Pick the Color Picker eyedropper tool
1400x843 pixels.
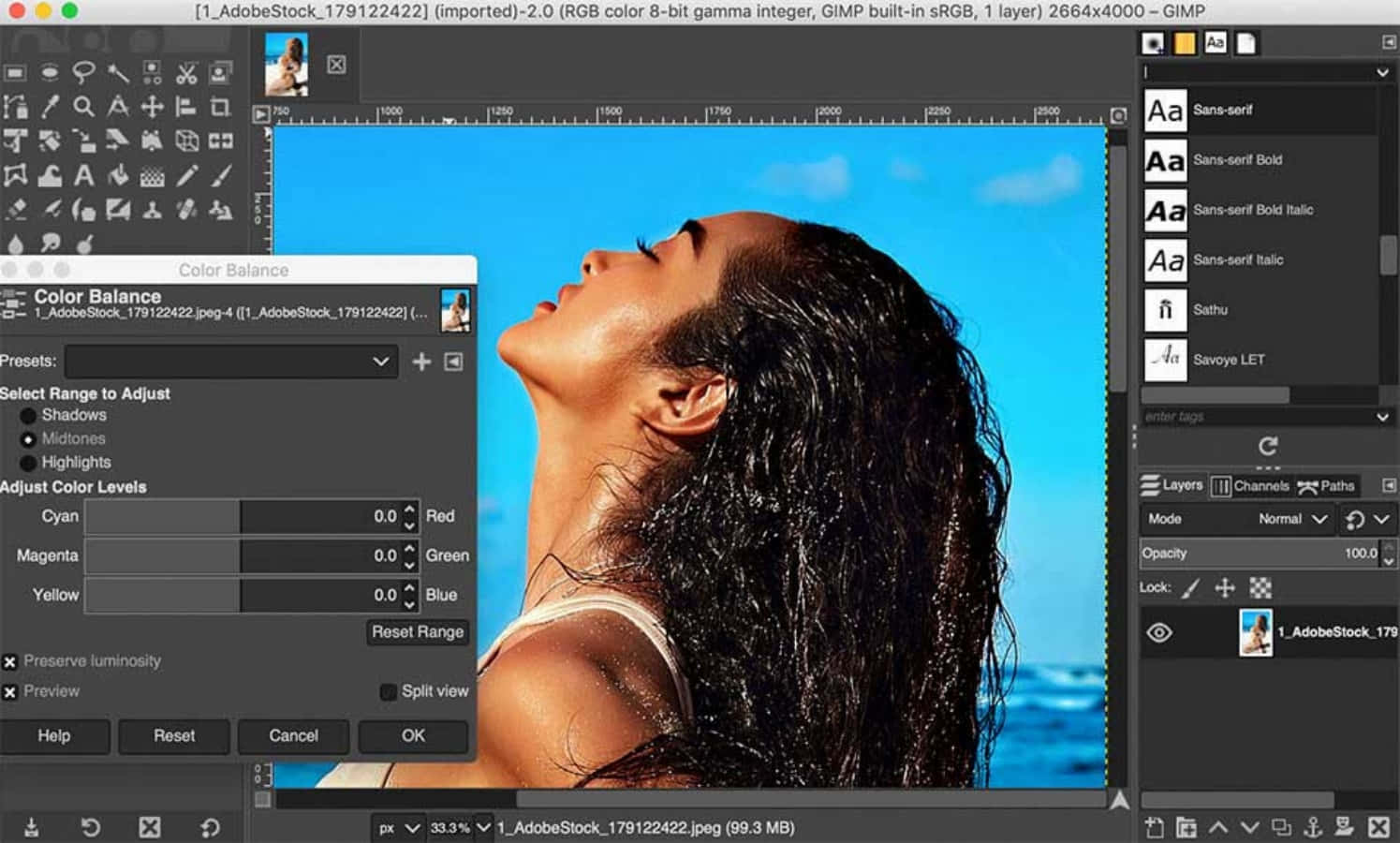click(50, 106)
